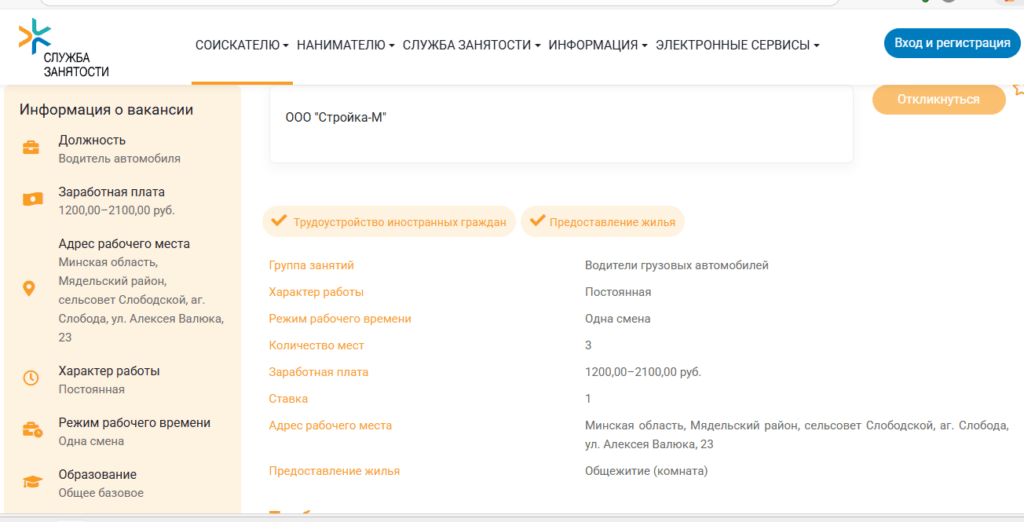Click the star favorite icon near Откликнуться

coord(1018,90)
